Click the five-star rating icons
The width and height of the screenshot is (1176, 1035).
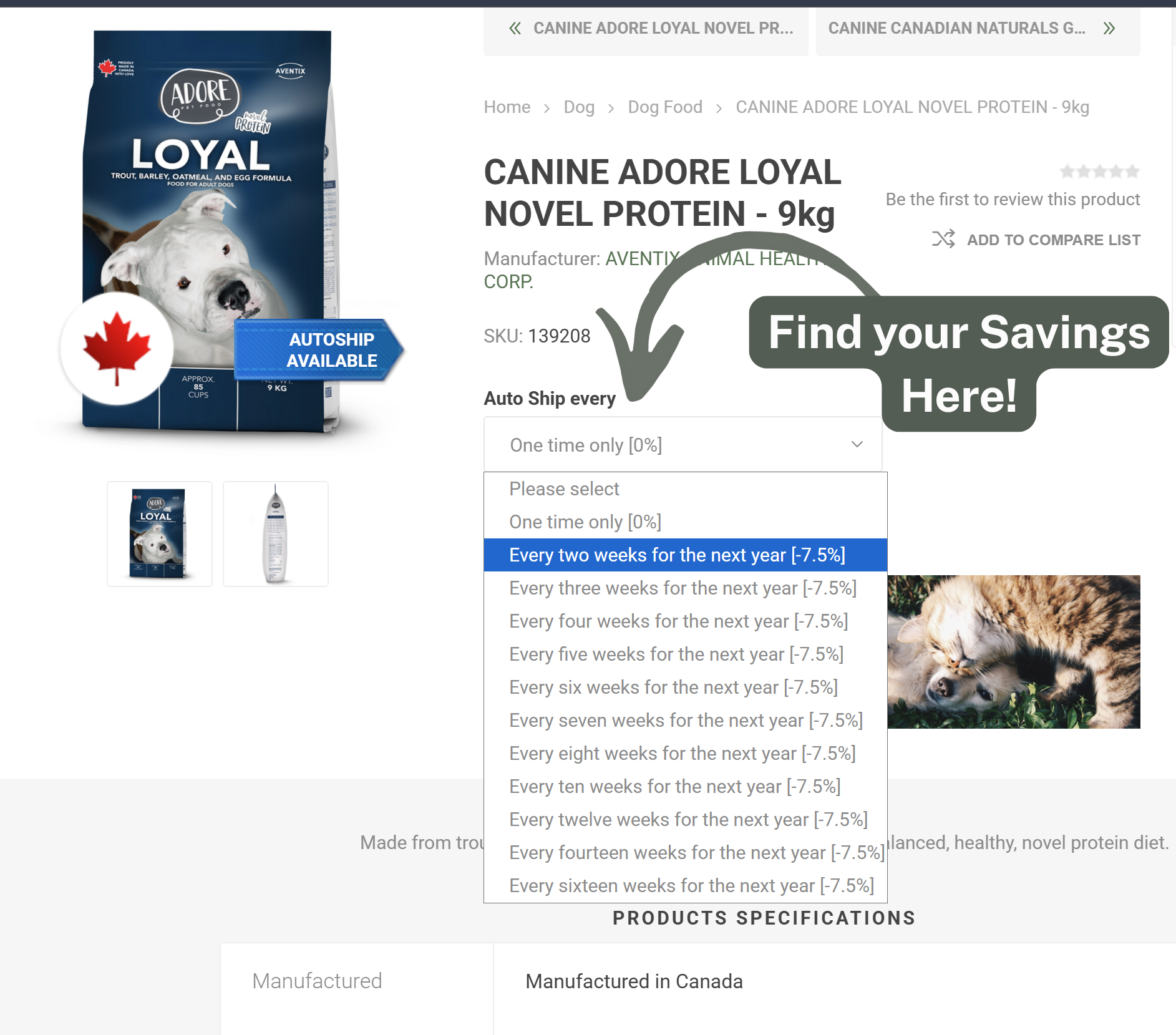(x=1099, y=171)
